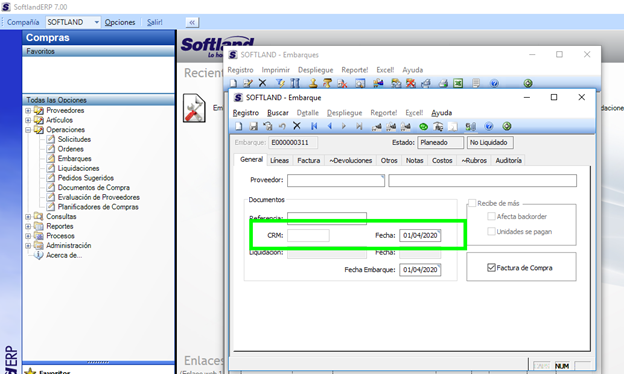The height and width of the screenshot is (374, 624).
Task: Click the green refresh icon in Embarque toolbar
Action: click(x=423, y=127)
